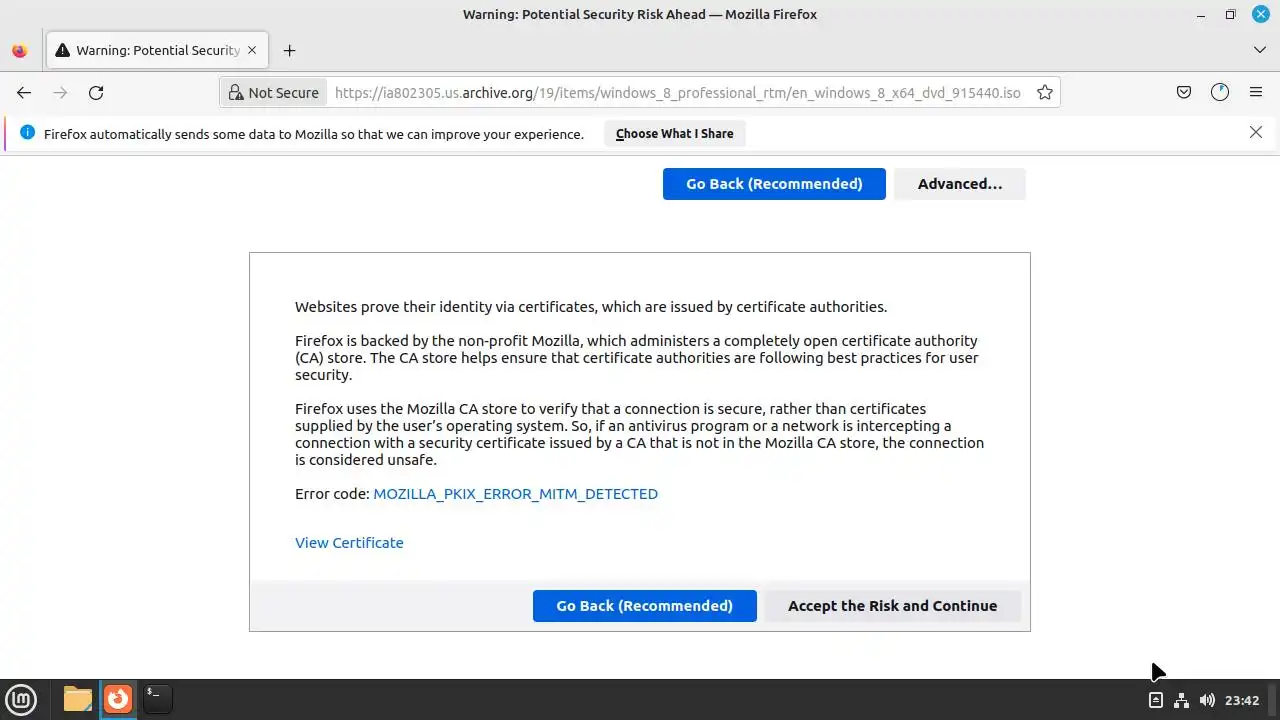
Task: Open the View Certificate link
Action: [x=349, y=543]
